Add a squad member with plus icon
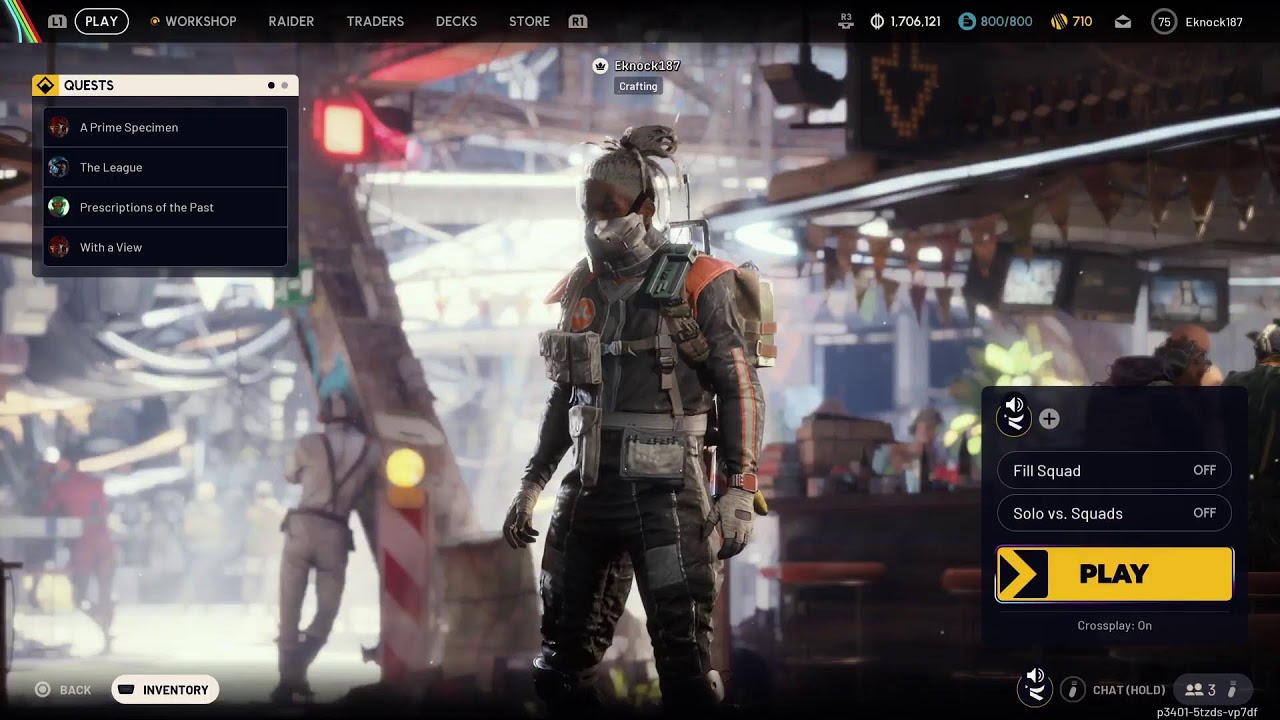Viewport: 1280px width, 720px height. 1049,419
